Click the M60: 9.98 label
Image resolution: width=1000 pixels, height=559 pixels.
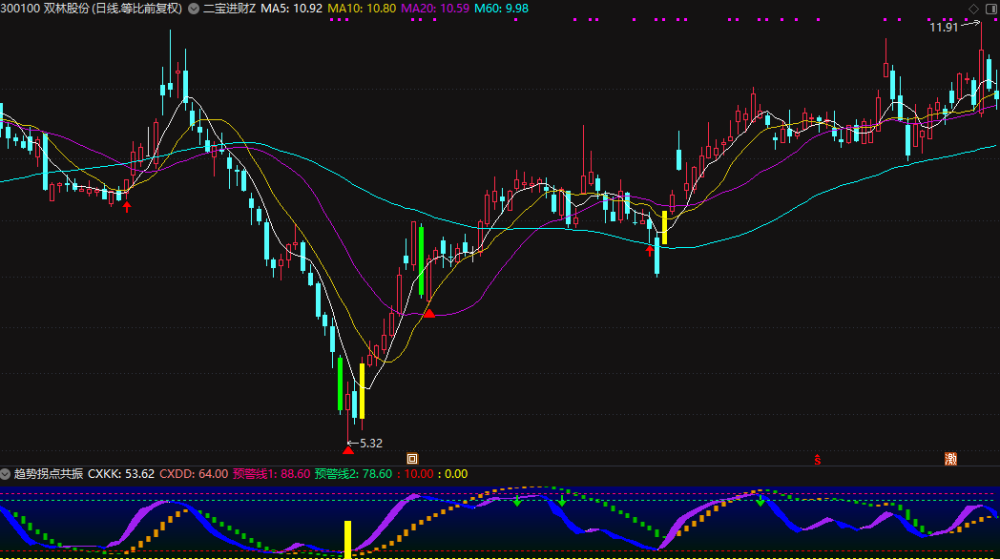pos(501,9)
